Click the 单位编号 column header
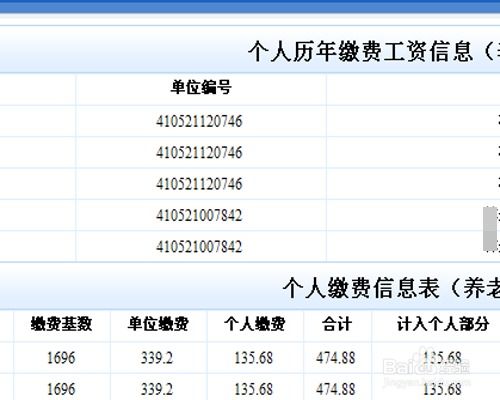Viewport: 500px width, 400px height. pos(201,88)
